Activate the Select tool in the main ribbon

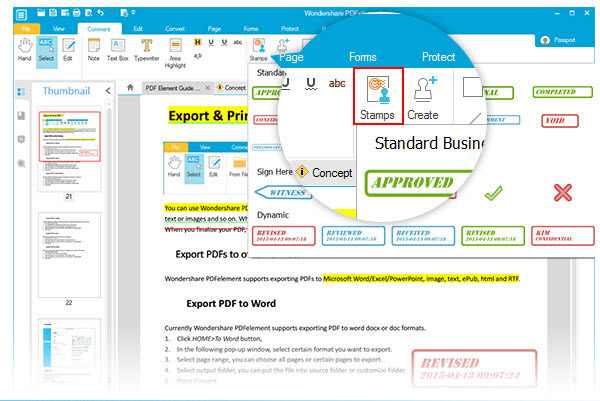tap(46, 50)
